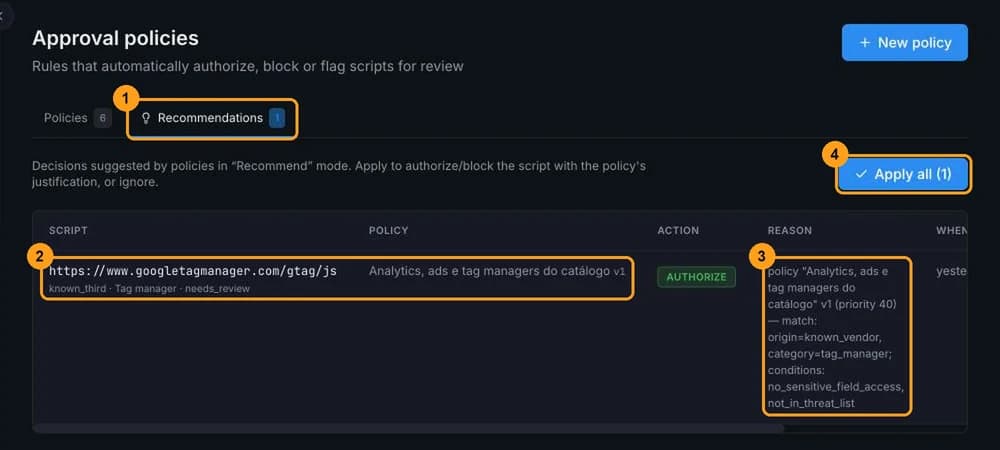Click the Approval policies heading

click(x=115, y=38)
